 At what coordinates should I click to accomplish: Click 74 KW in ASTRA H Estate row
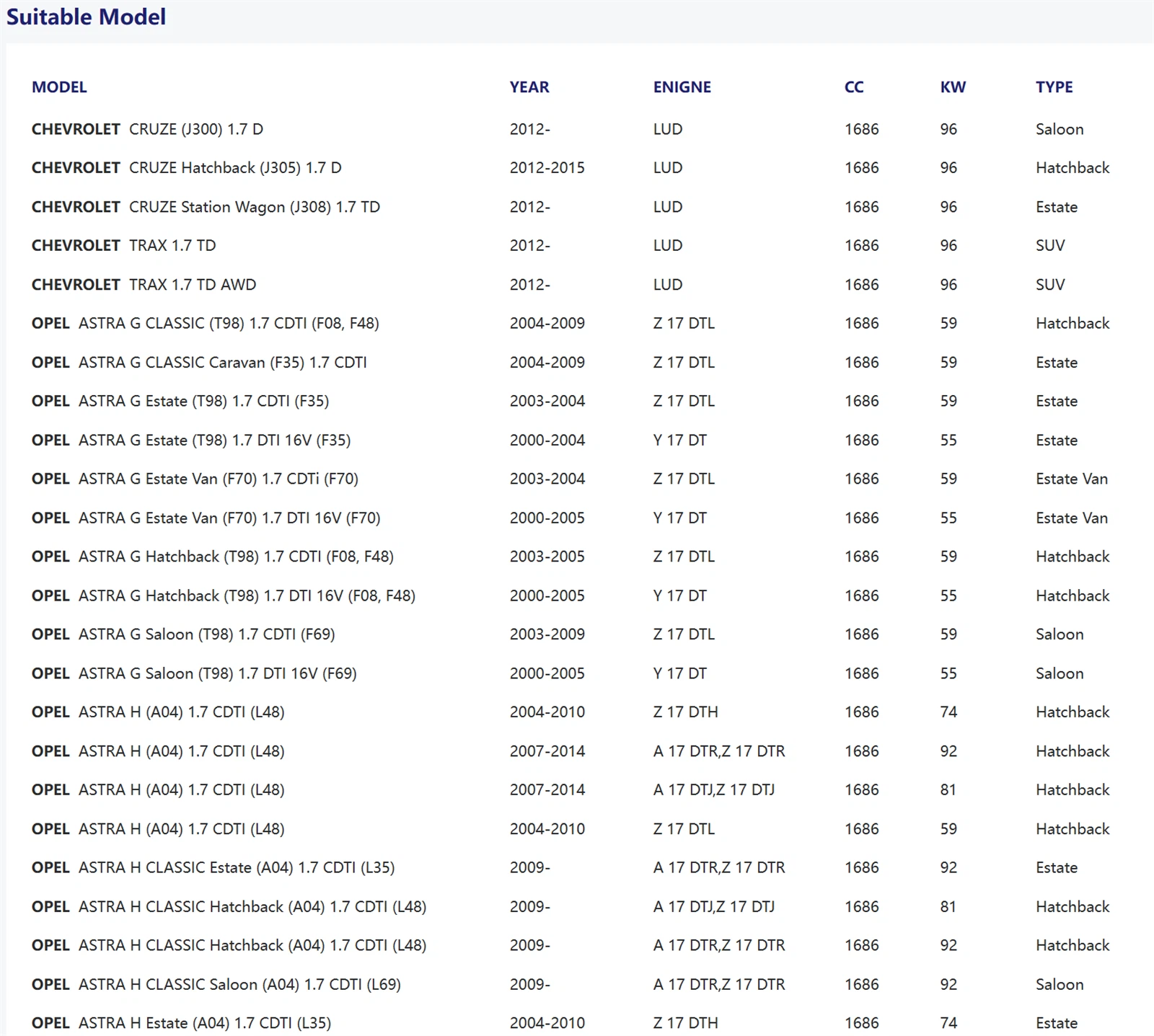point(948,1024)
